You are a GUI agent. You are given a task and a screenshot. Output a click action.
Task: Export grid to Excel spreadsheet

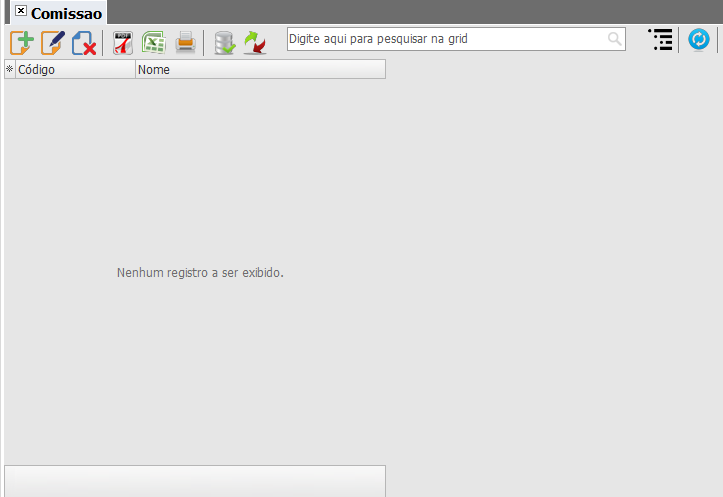coord(153,42)
